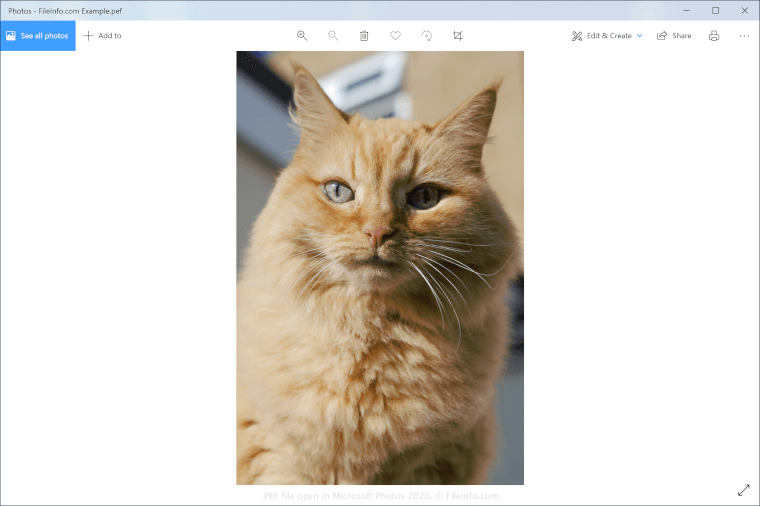The width and height of the screenshot is (760, 506).
Task: Add photo to favorites with heart icon
Action: point(395,36)
